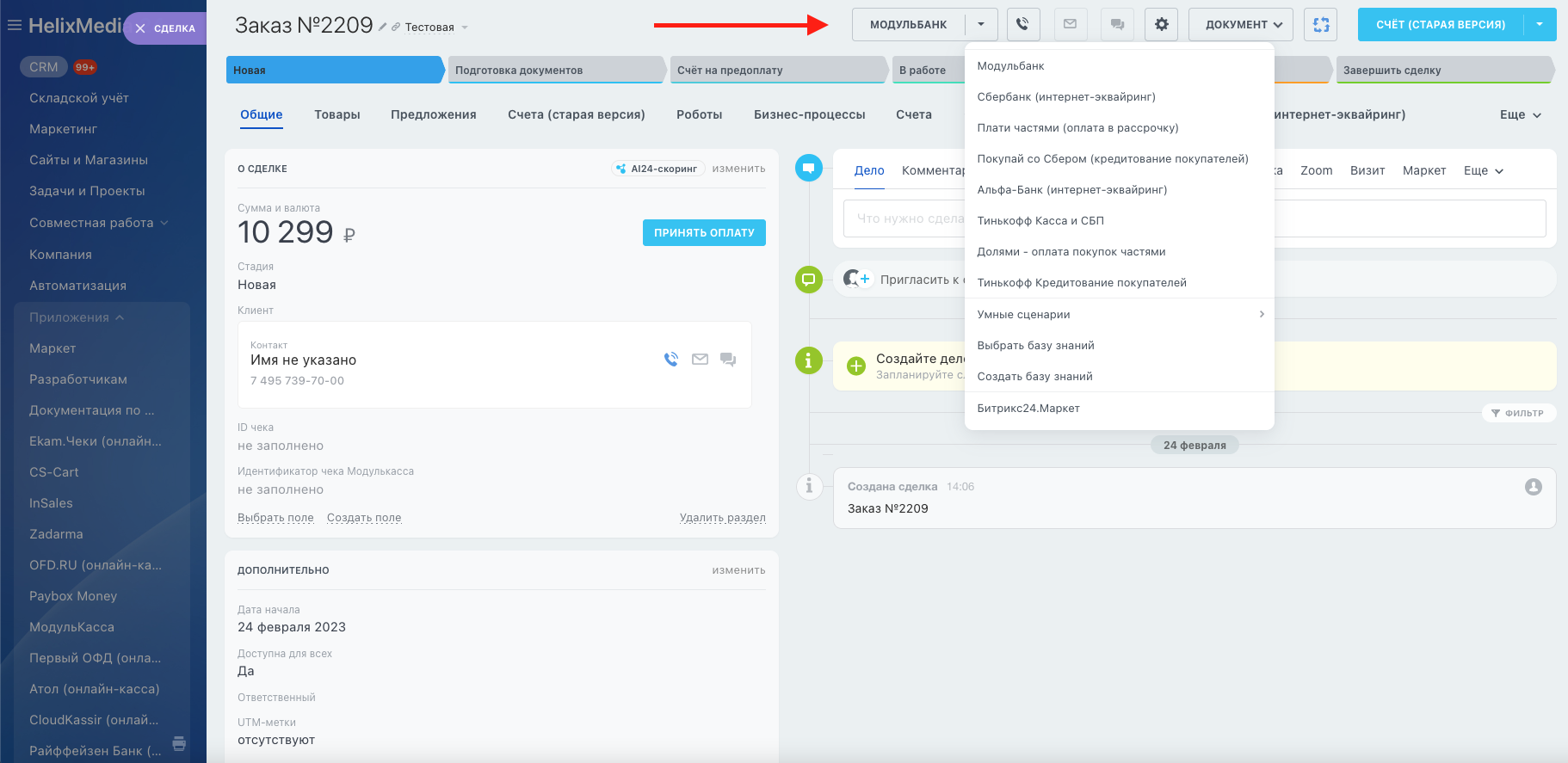
Task: Choose Долями - оплата покупок частями
Action: (1120, 251)
